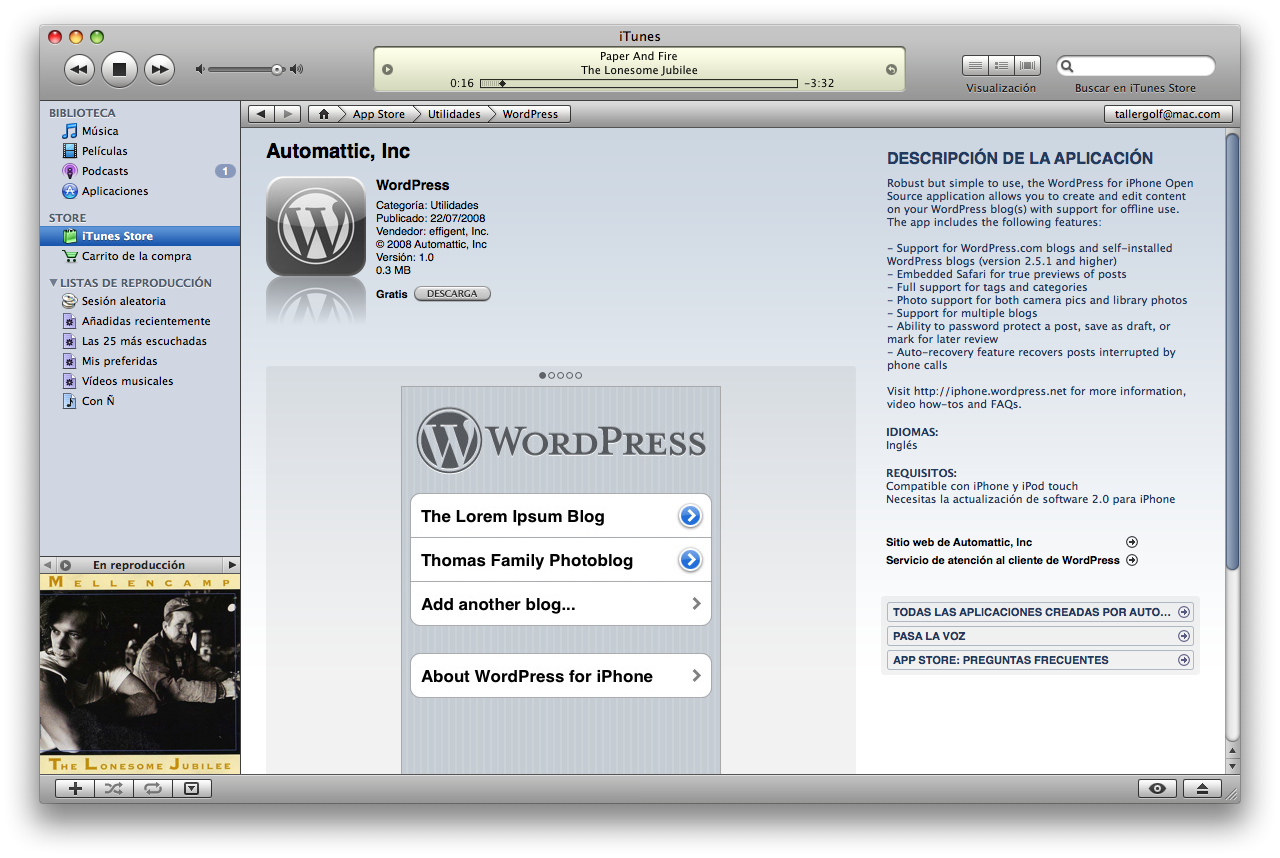Select the first screenshot page dot
The height and width of the screenshot is (858, 1280).
543,376
